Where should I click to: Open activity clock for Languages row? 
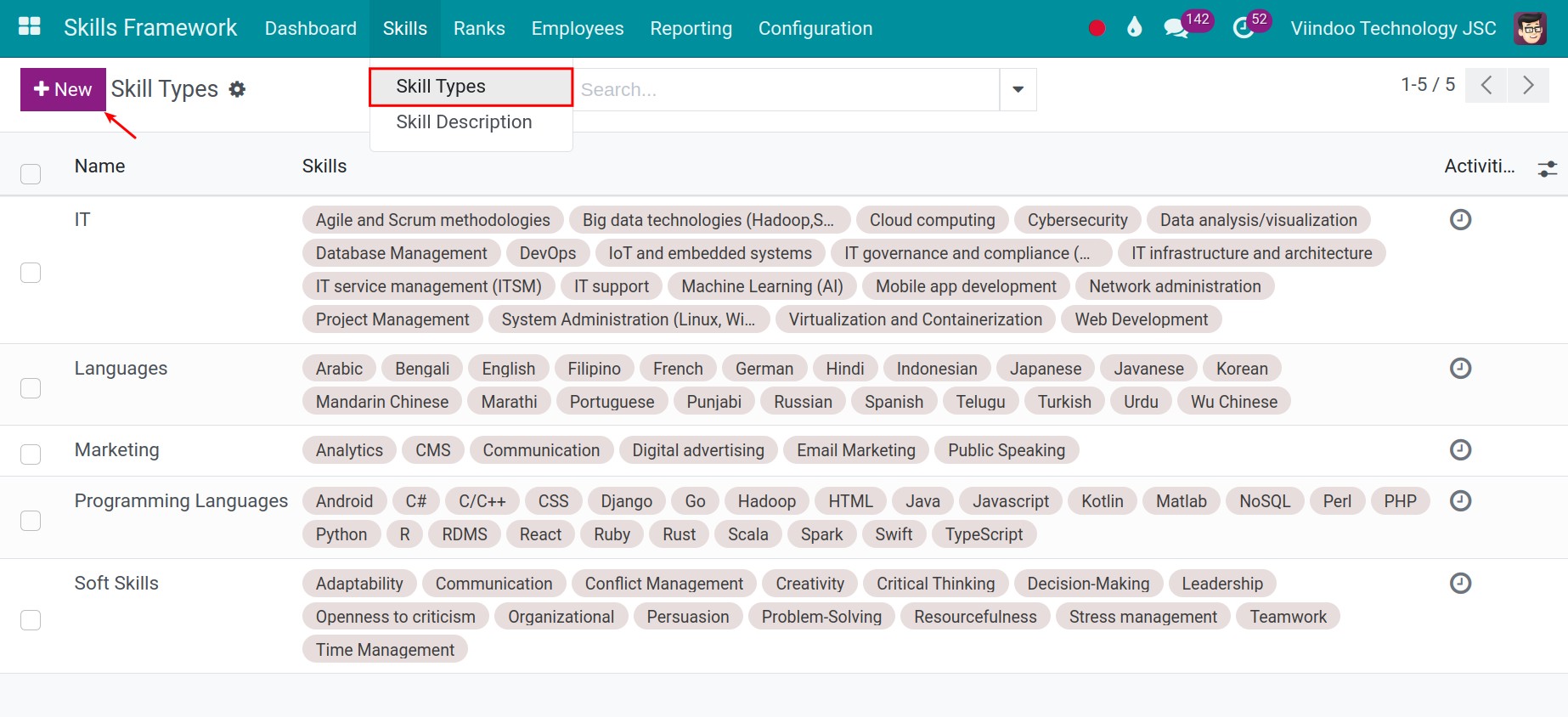tap(1460, 368)
